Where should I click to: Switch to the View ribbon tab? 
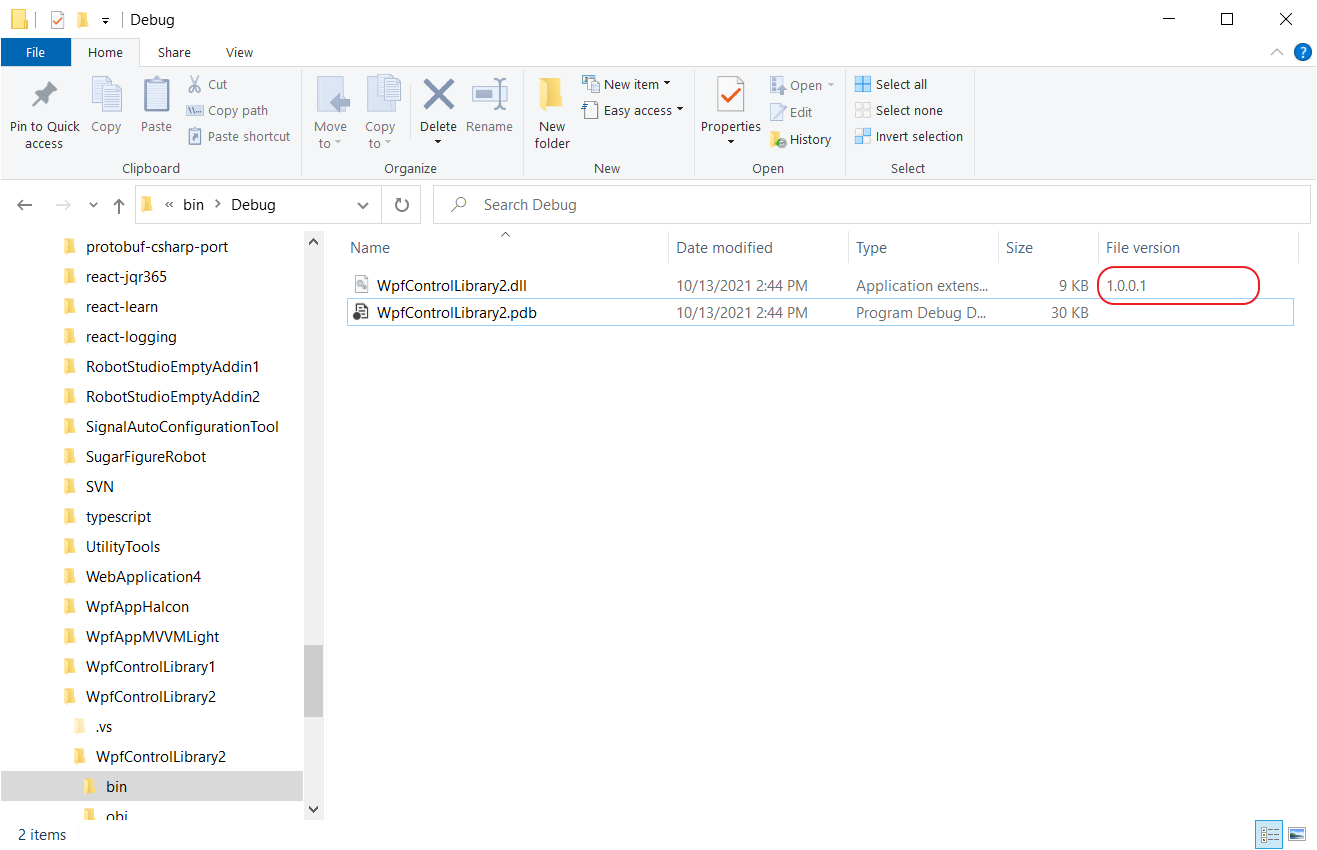coord(239,53)
